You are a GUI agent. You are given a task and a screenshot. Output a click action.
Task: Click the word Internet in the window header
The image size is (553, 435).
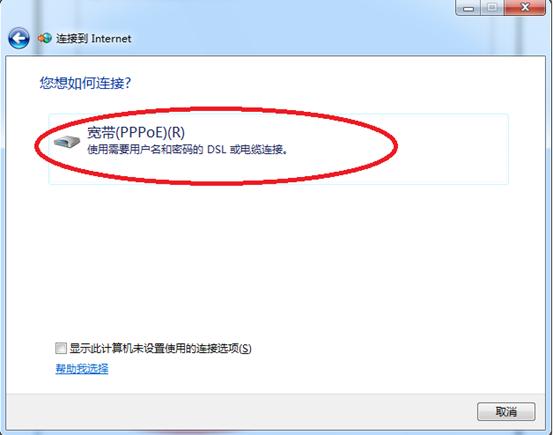click(x=111, y=38)
